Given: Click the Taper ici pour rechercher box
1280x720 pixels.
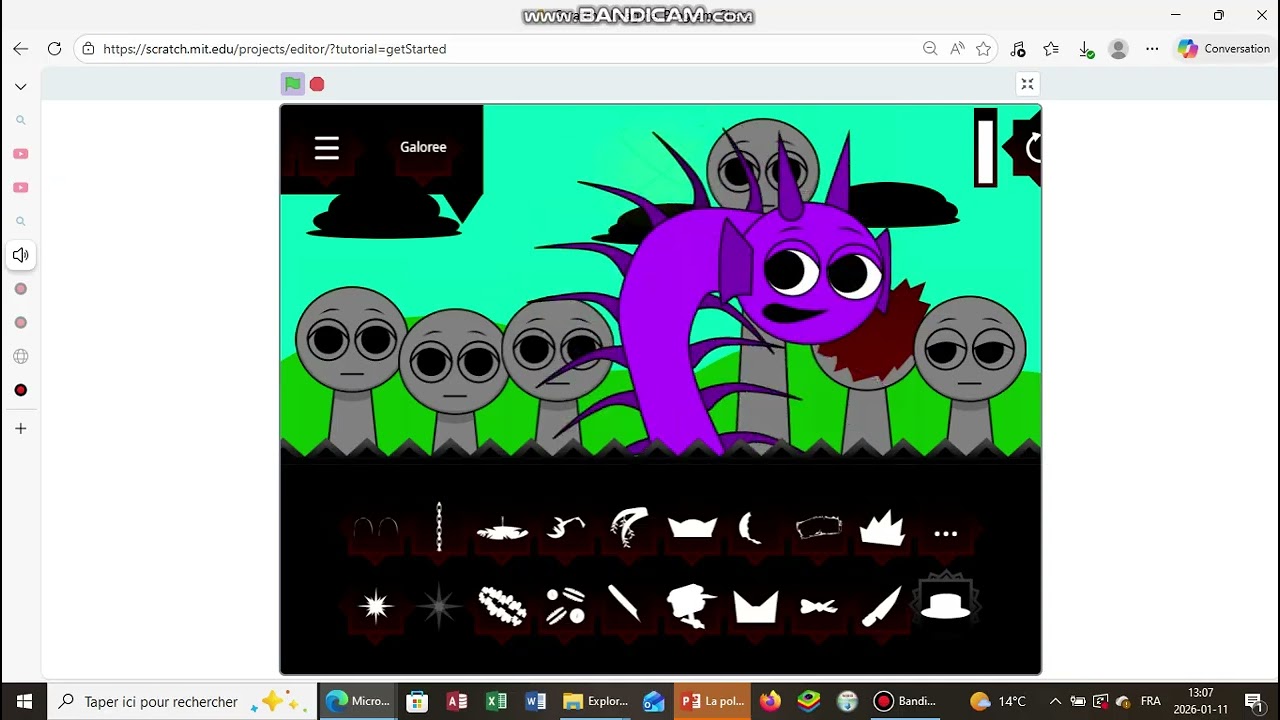Looking at the screenshot, I should tap(182, 701).
